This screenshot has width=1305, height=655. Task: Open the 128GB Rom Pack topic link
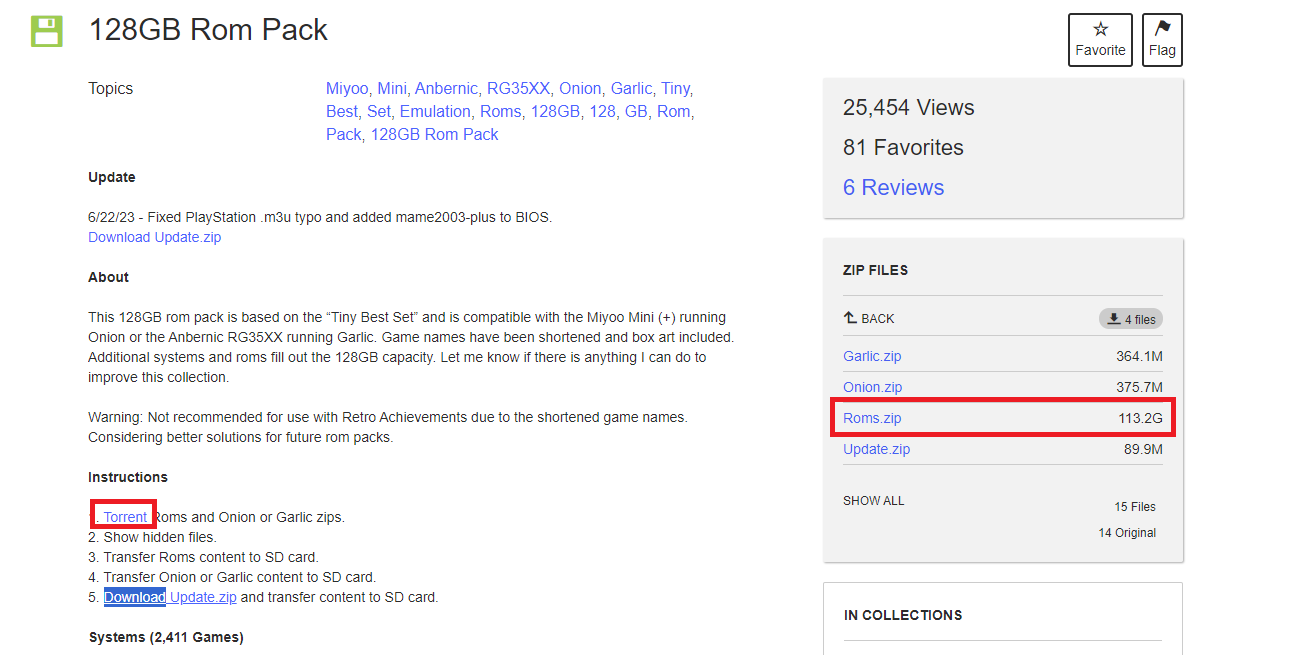(435, 134)
